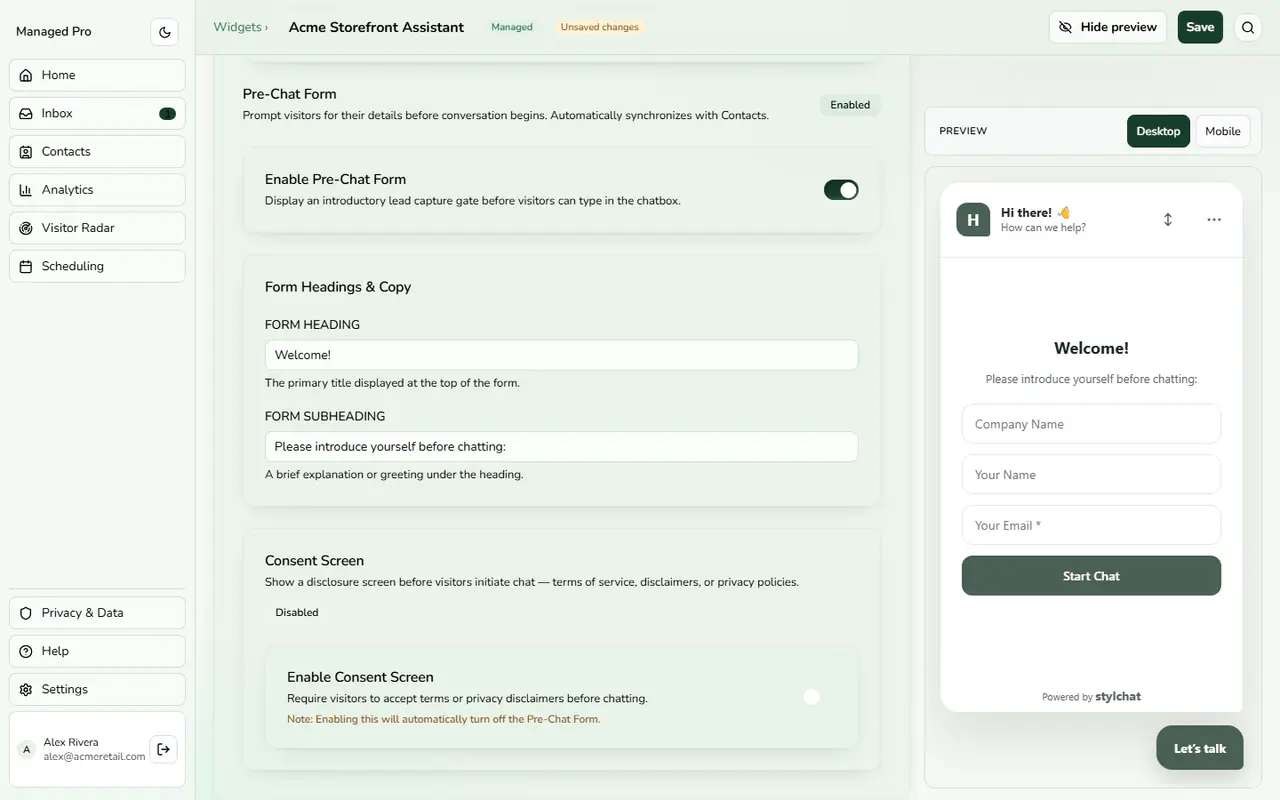Turn off Enable Pre-Chat Form switch
The width and height of the screenshot is (1280, 800).
click(841, 190)
